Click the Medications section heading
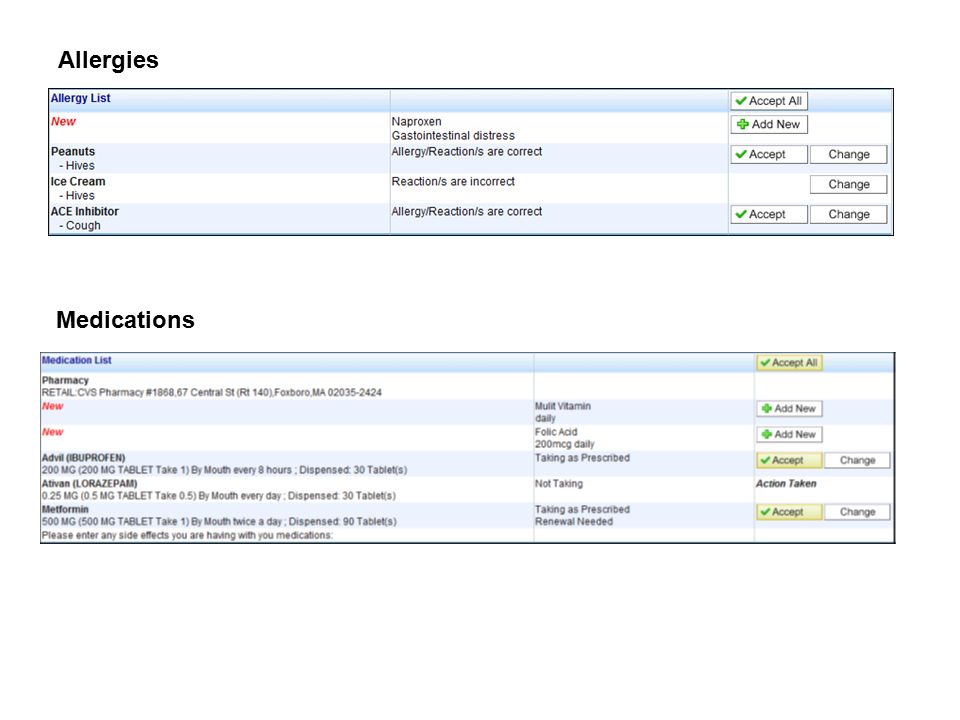The height and width of the screenshot is (720, 960). point(126,320)
